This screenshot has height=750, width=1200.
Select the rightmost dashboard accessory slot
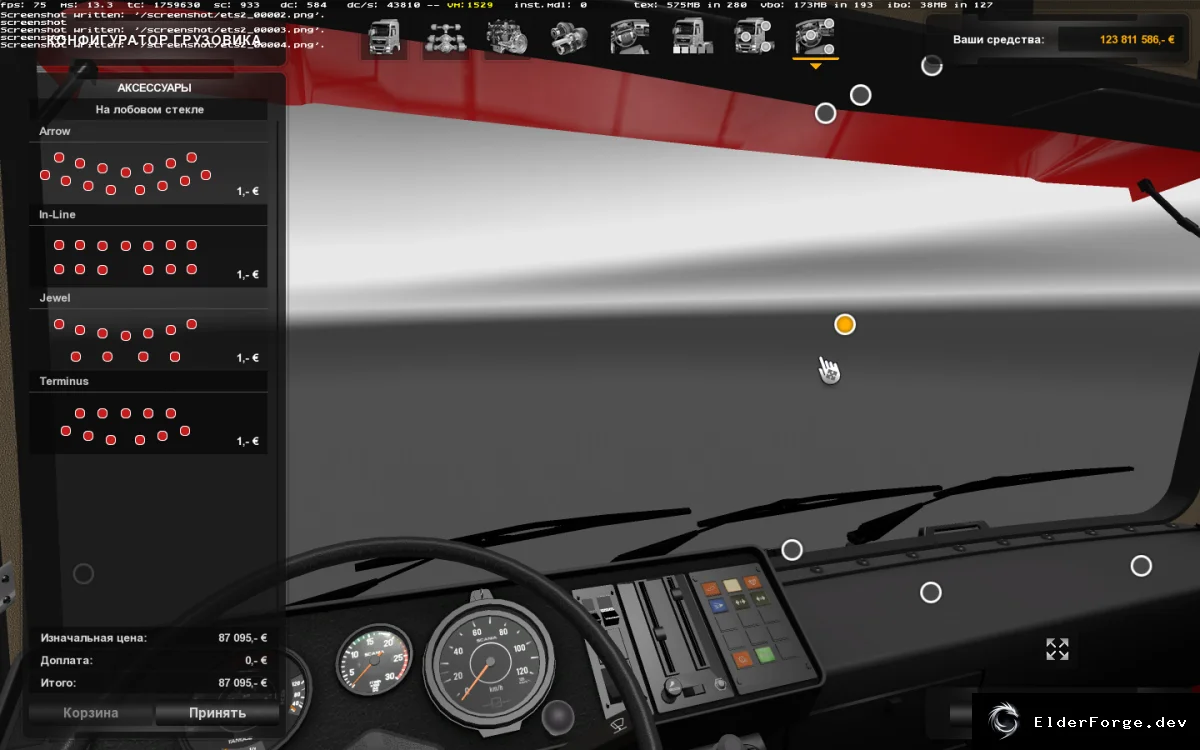tap(1141, 566)
